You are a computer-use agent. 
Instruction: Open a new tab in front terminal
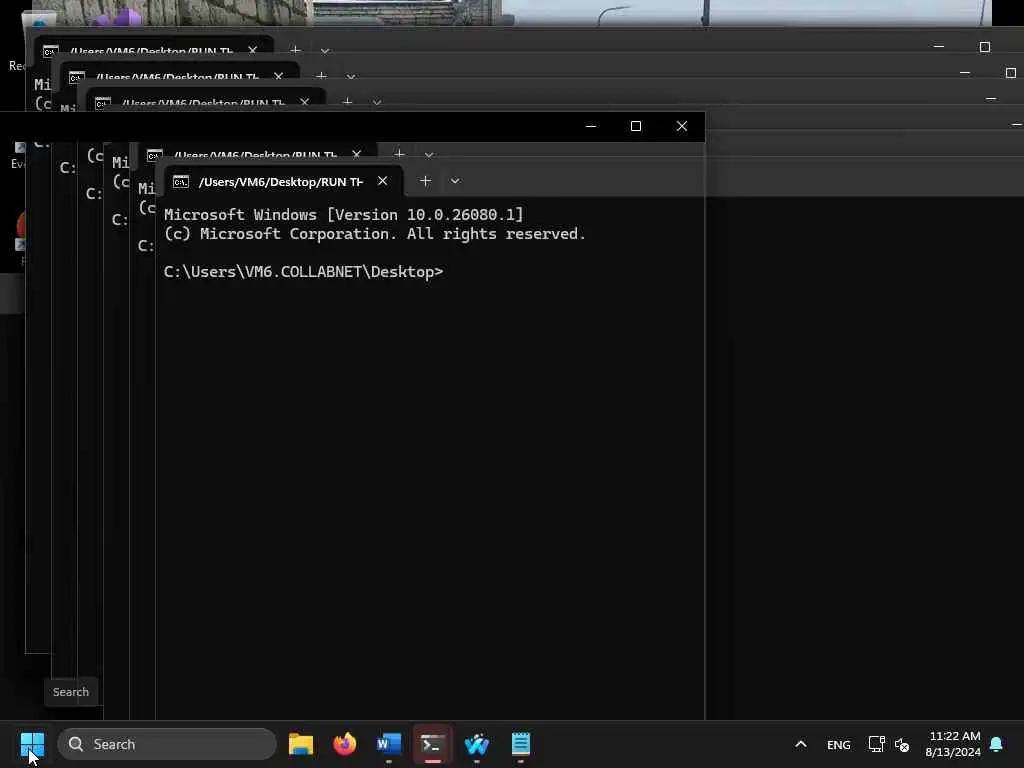coord(425,181)
